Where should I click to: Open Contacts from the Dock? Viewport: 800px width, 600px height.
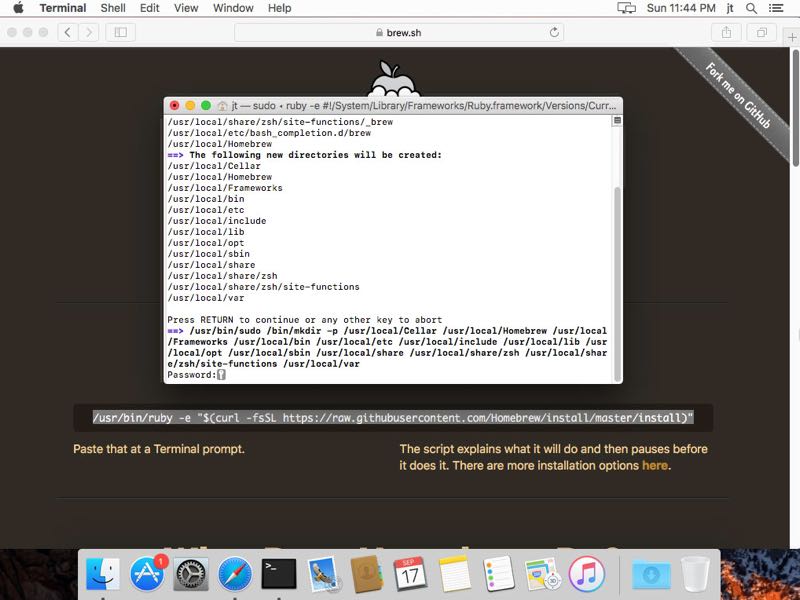point(366,574)
